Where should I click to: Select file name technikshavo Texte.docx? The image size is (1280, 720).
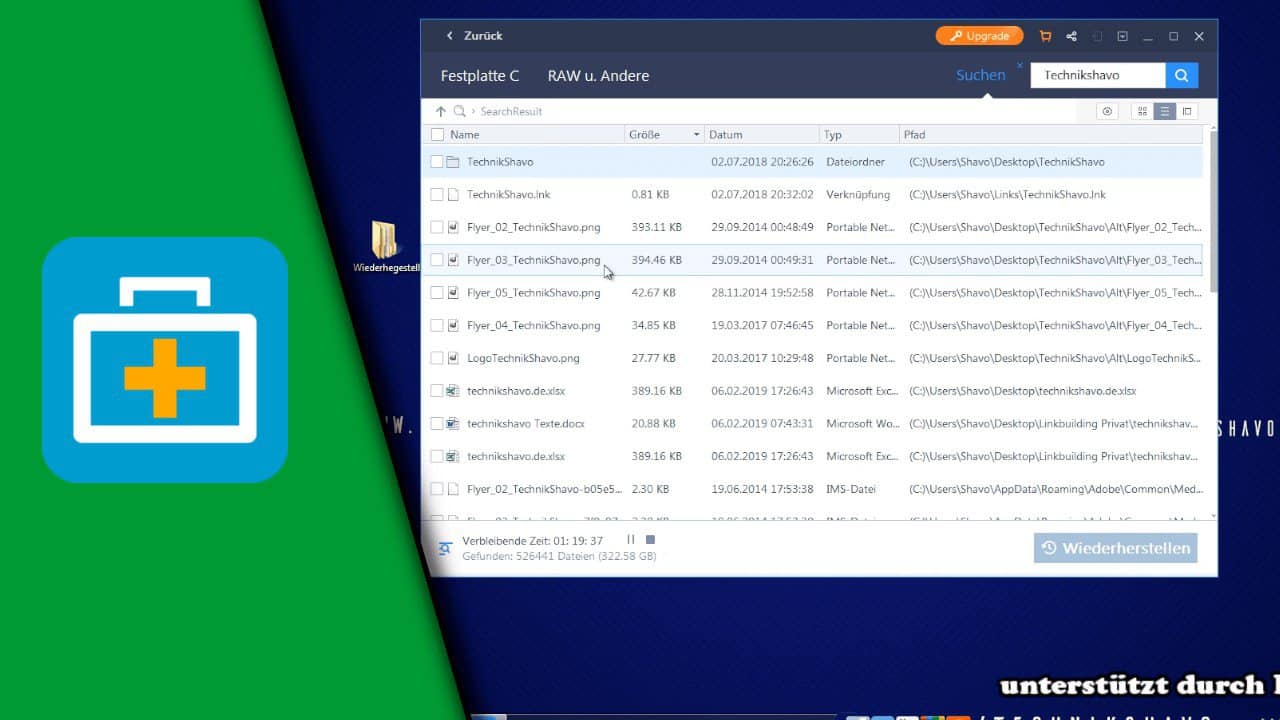(x=526, y=424)
